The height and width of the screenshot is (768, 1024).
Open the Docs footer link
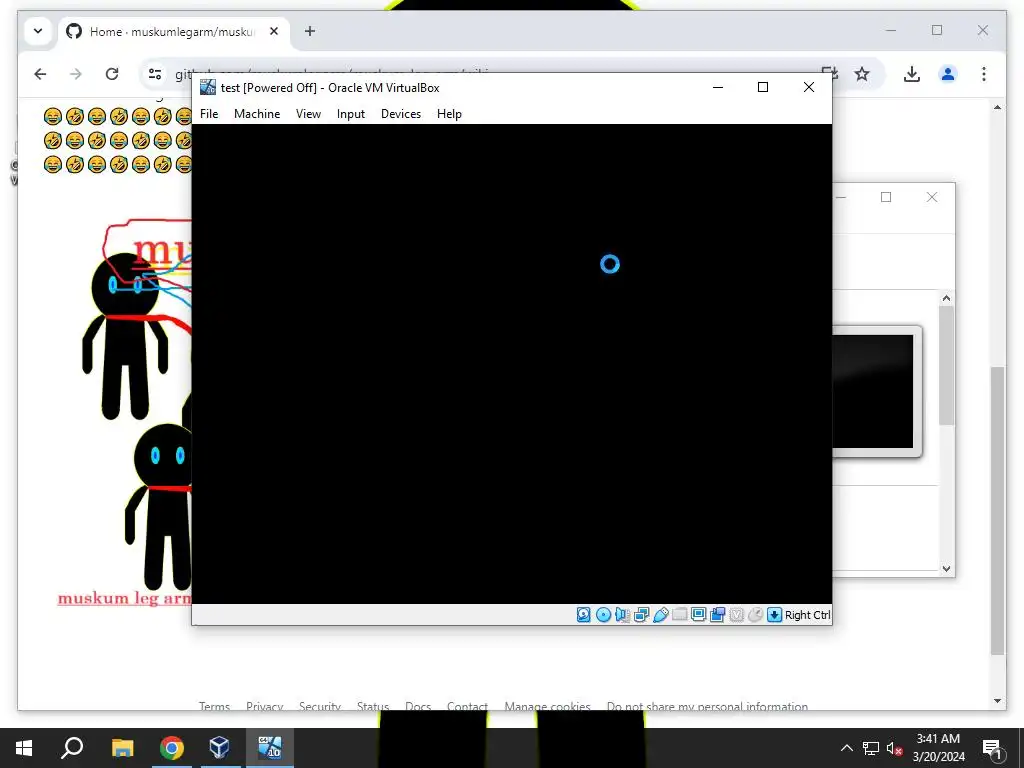coord(418,705)
